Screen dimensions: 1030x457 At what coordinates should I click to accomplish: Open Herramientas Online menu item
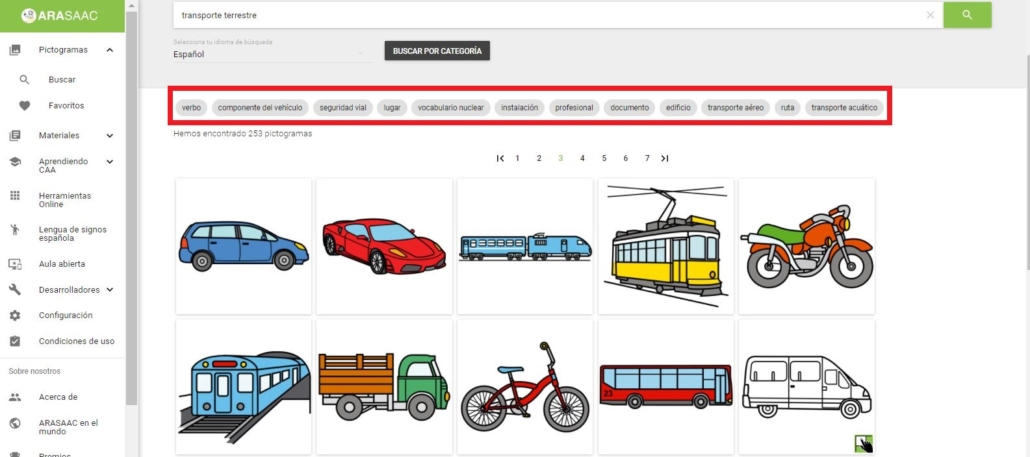(x=64, y=200)
